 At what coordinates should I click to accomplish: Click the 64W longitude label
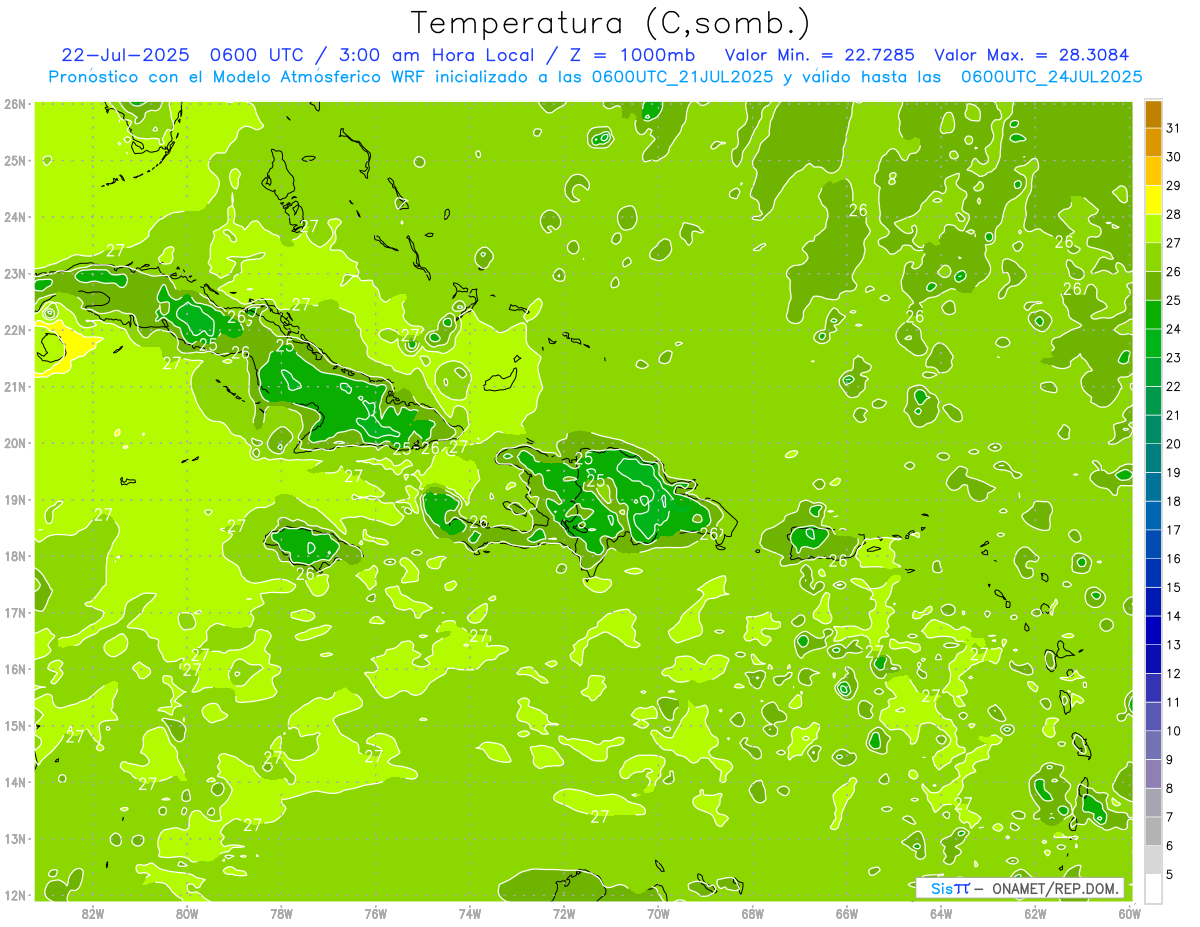pyautogui.click(x=941, y=913)
